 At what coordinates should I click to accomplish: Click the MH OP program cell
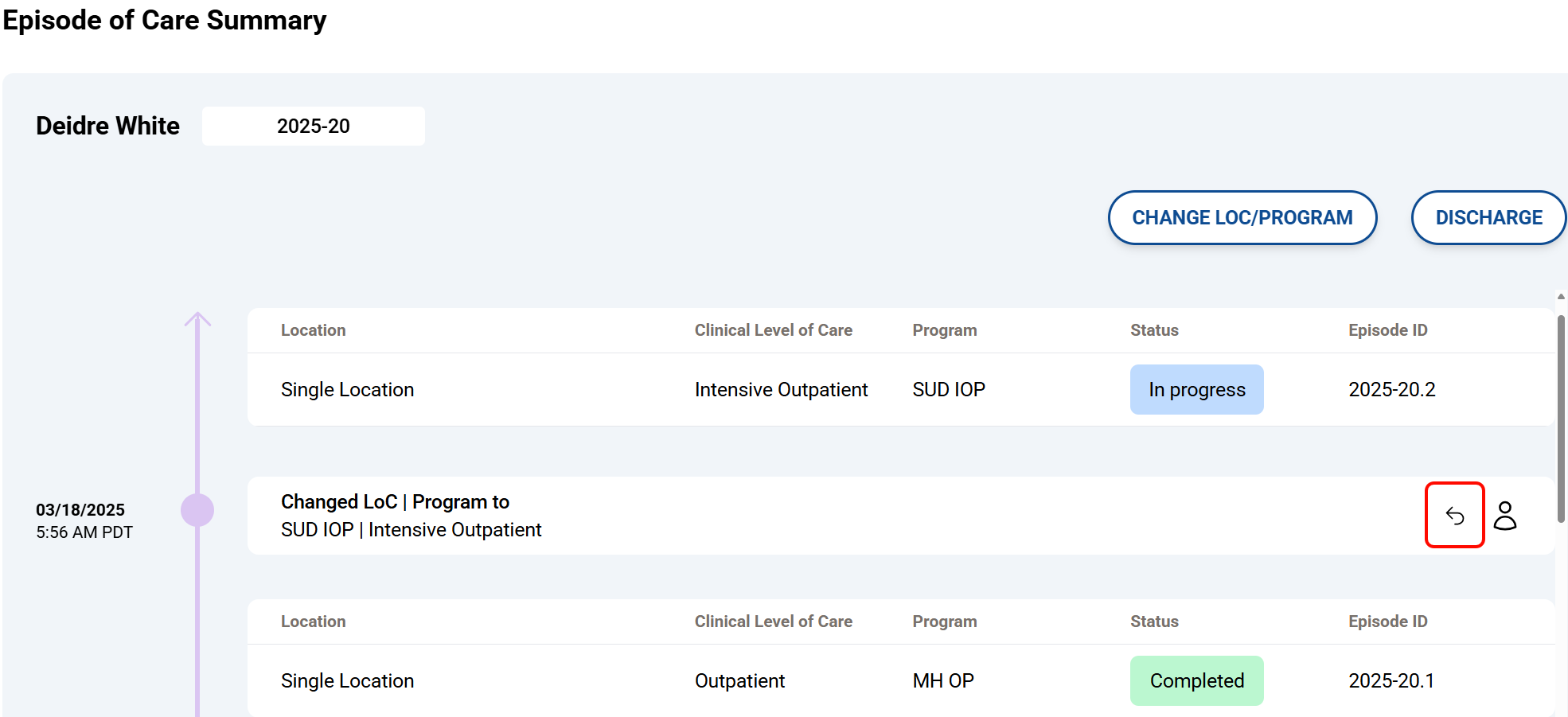click(943, 680)
